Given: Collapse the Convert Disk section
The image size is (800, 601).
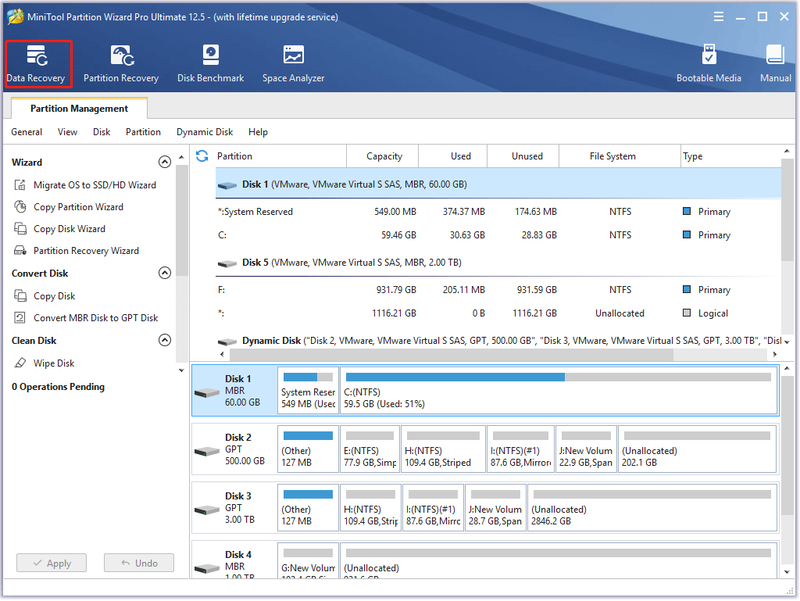Looking at the screenshot, I should point(164,273).
